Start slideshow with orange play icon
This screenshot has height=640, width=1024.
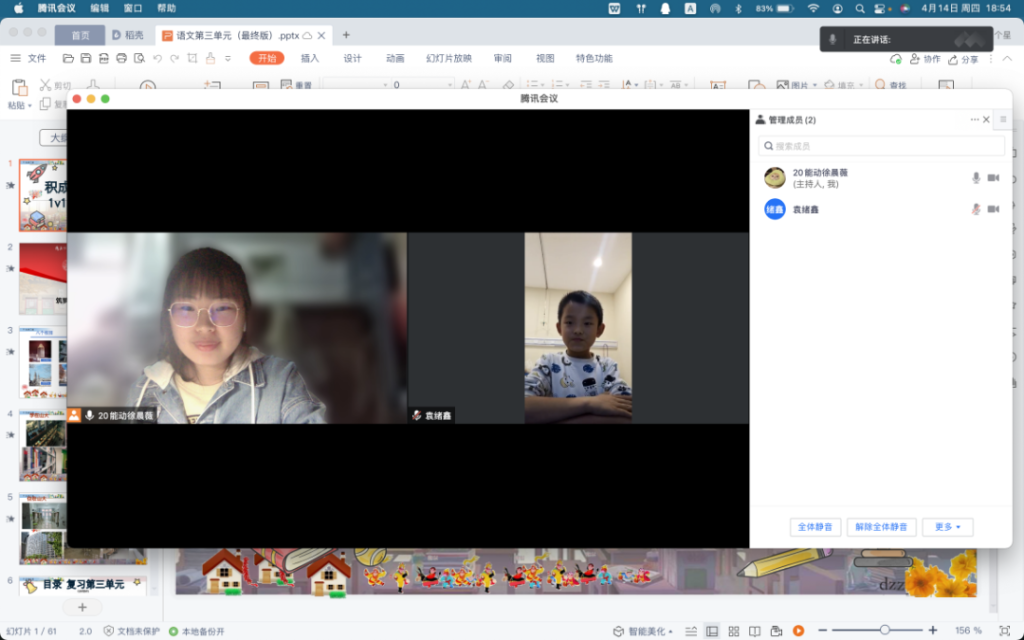(798, 631)
